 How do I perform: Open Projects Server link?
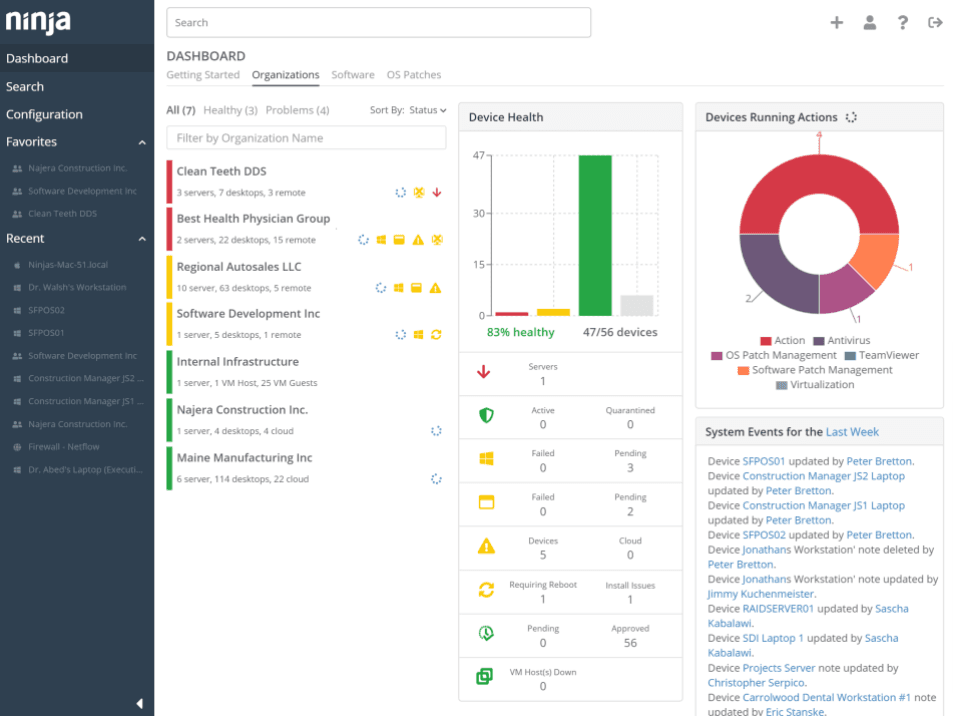coord(779,668)
